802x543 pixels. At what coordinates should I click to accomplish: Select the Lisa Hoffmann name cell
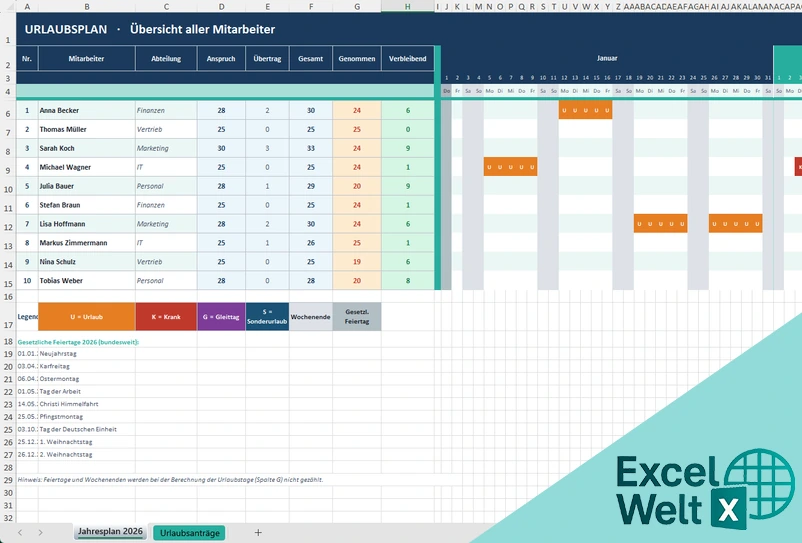click(87, 224)
